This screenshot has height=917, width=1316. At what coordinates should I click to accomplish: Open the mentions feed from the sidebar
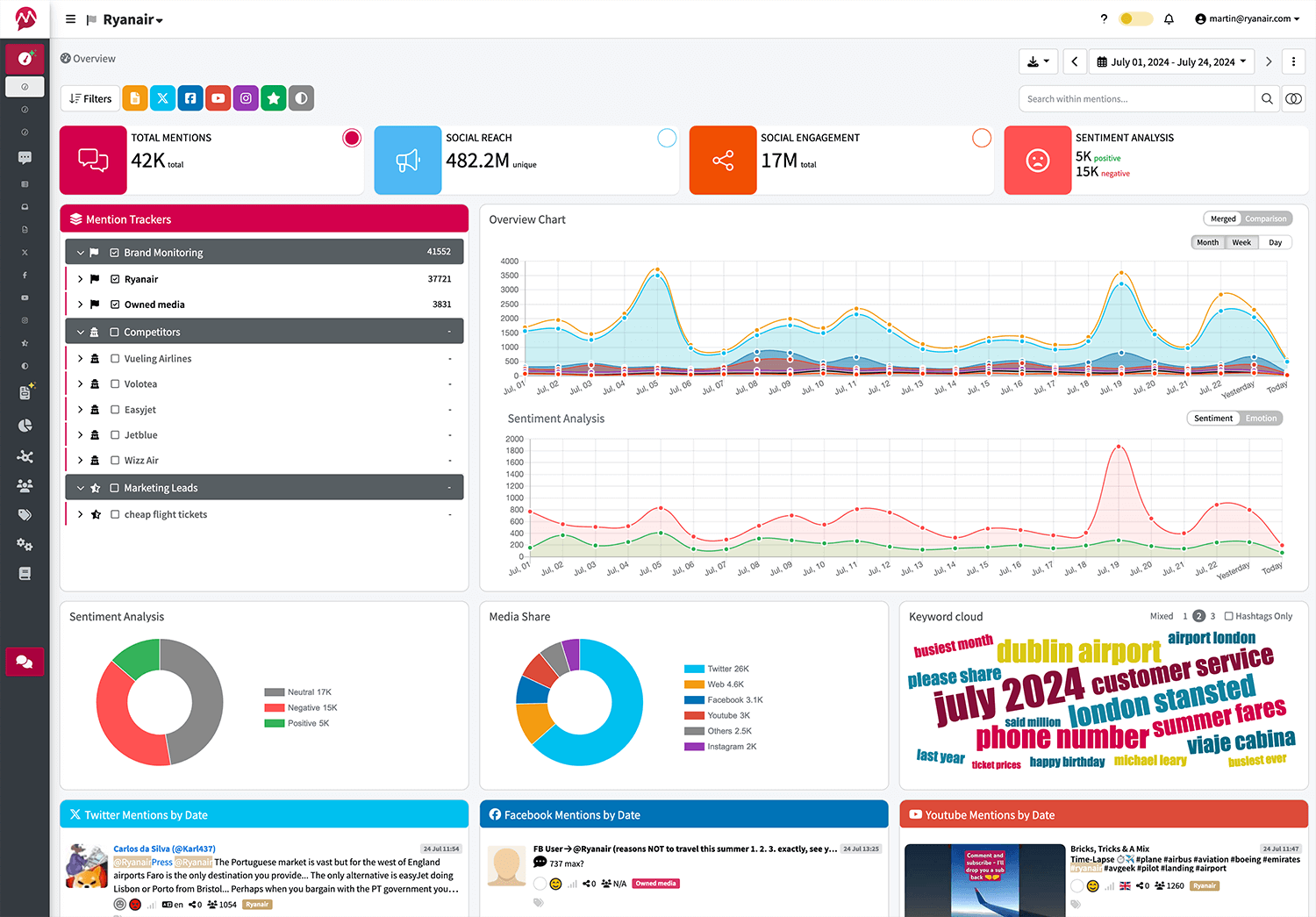click(x=25, y=158)
